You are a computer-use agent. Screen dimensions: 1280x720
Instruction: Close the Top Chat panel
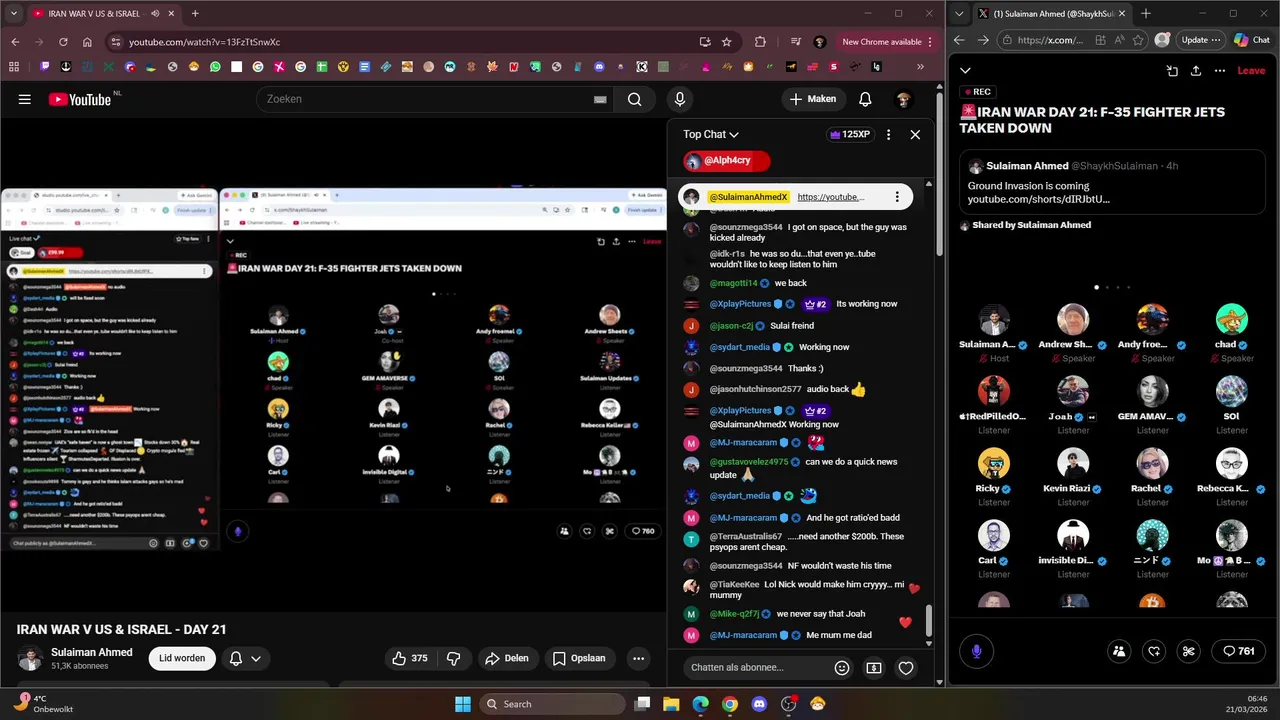coord(915,134)
